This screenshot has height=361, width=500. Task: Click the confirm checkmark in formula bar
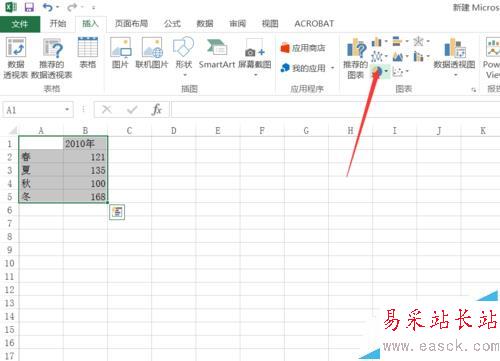pyautogui.click(x=132, y=109)
